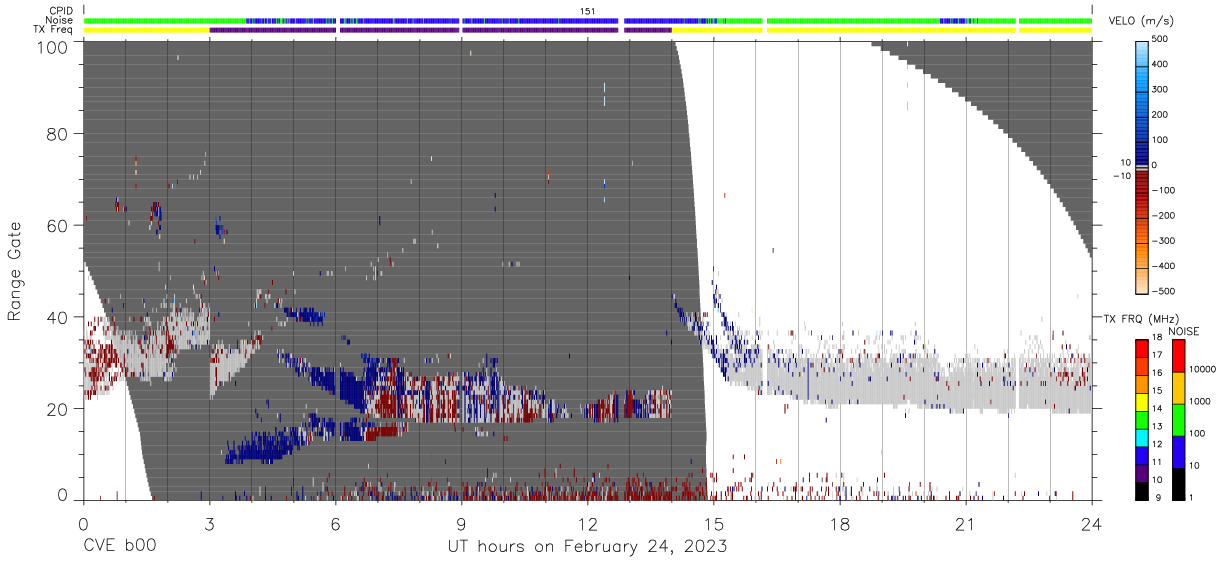
Task: Click the Noise row label above plot
Action: click(59, 20)
